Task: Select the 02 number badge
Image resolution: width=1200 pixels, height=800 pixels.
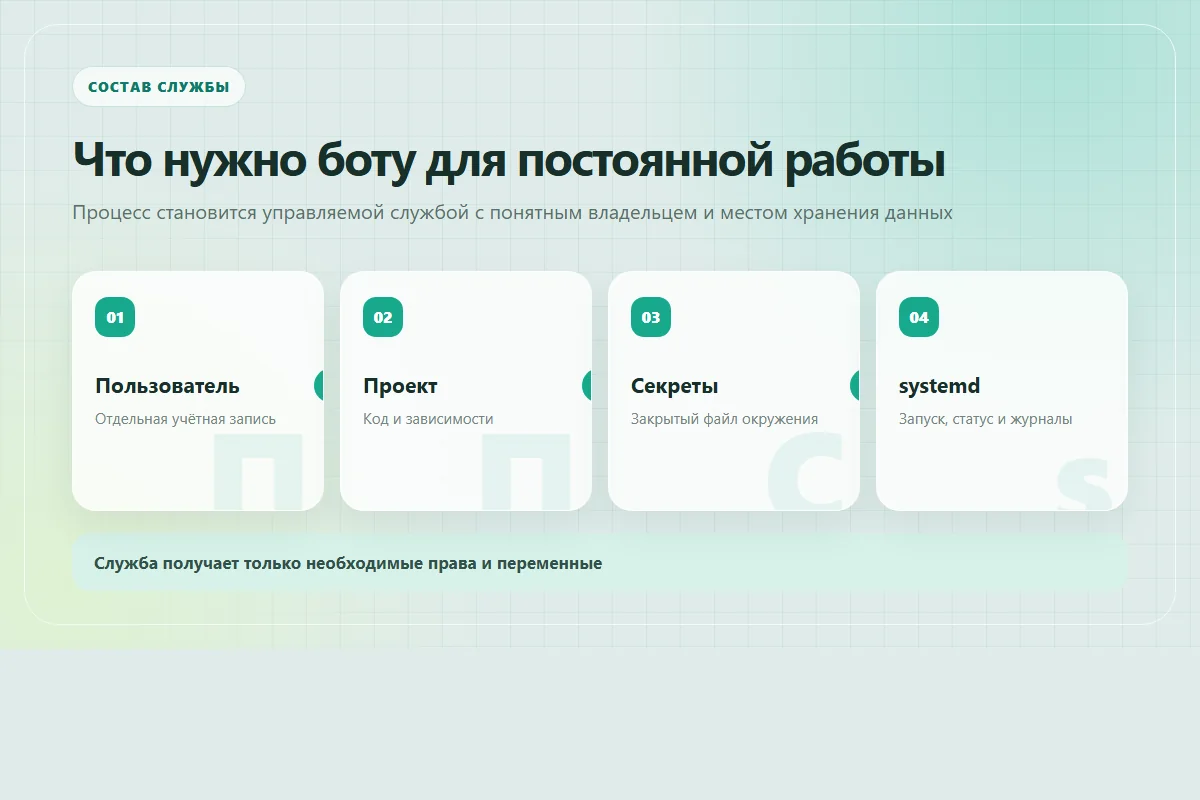Action: point(383,317)
